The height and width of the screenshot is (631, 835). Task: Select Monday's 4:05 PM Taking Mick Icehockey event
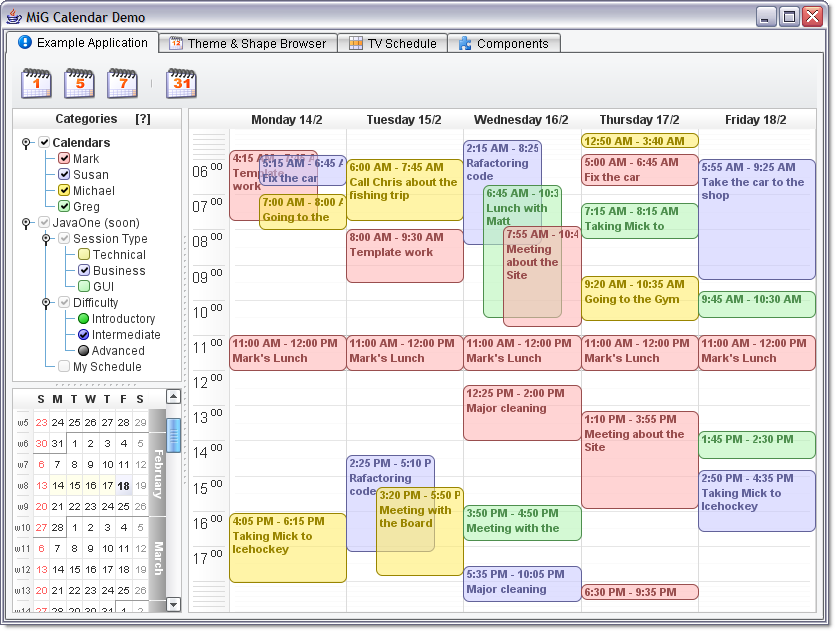(288, 548)
